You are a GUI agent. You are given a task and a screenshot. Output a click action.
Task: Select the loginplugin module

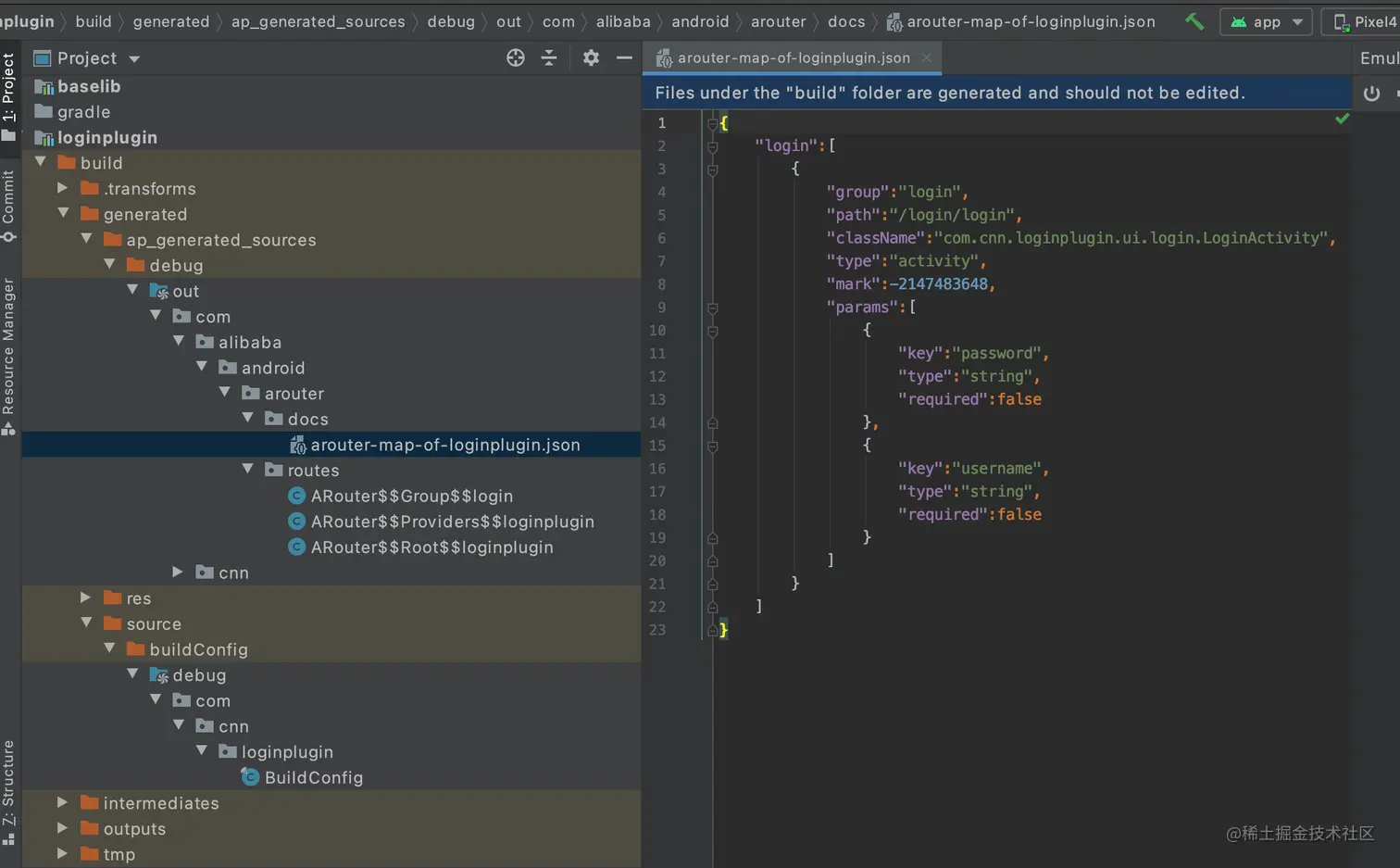(x=106, y=137)
